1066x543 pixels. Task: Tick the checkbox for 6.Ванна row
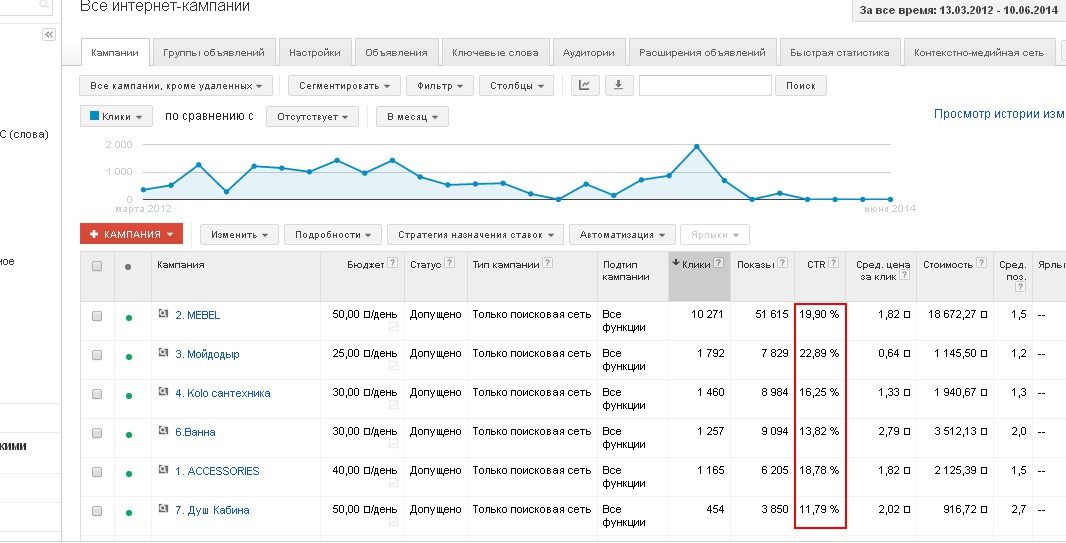point(97,433)
